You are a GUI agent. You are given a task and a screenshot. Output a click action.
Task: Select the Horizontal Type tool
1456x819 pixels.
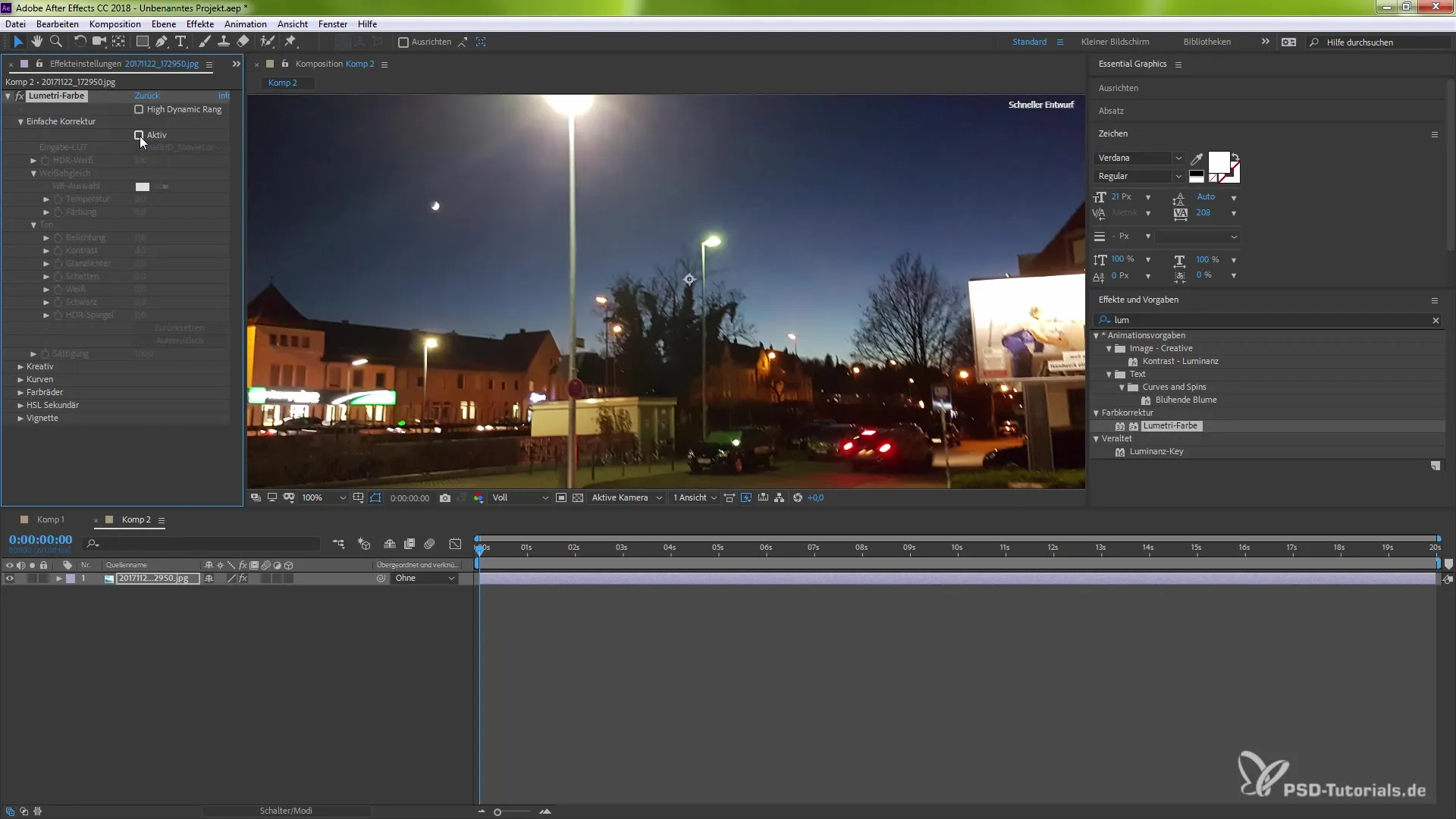pos(180,42)
